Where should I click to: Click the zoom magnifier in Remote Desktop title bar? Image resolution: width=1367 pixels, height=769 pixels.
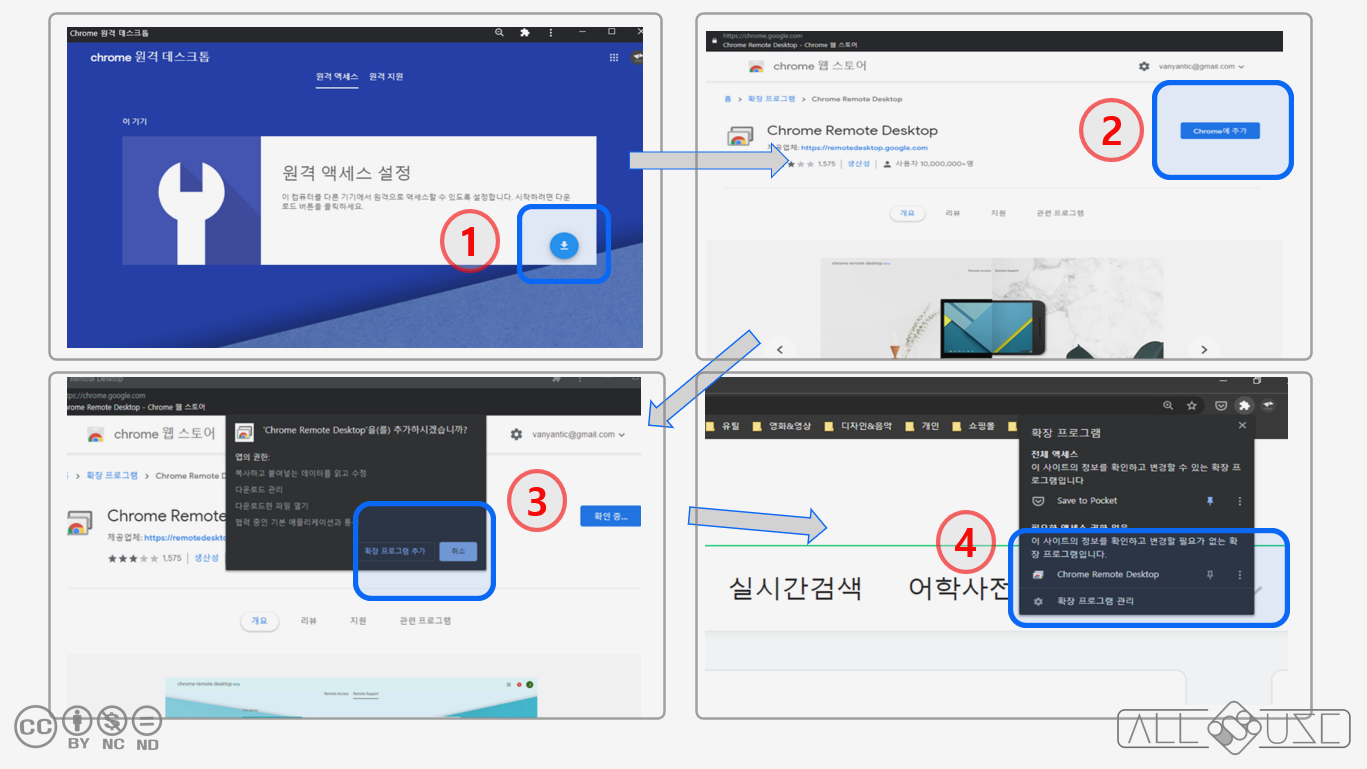point(499,33)
